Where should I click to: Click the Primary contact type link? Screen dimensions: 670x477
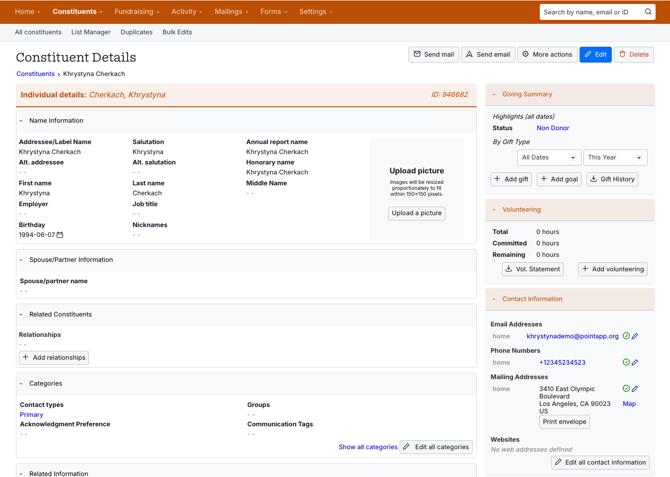tap(31, 414)
